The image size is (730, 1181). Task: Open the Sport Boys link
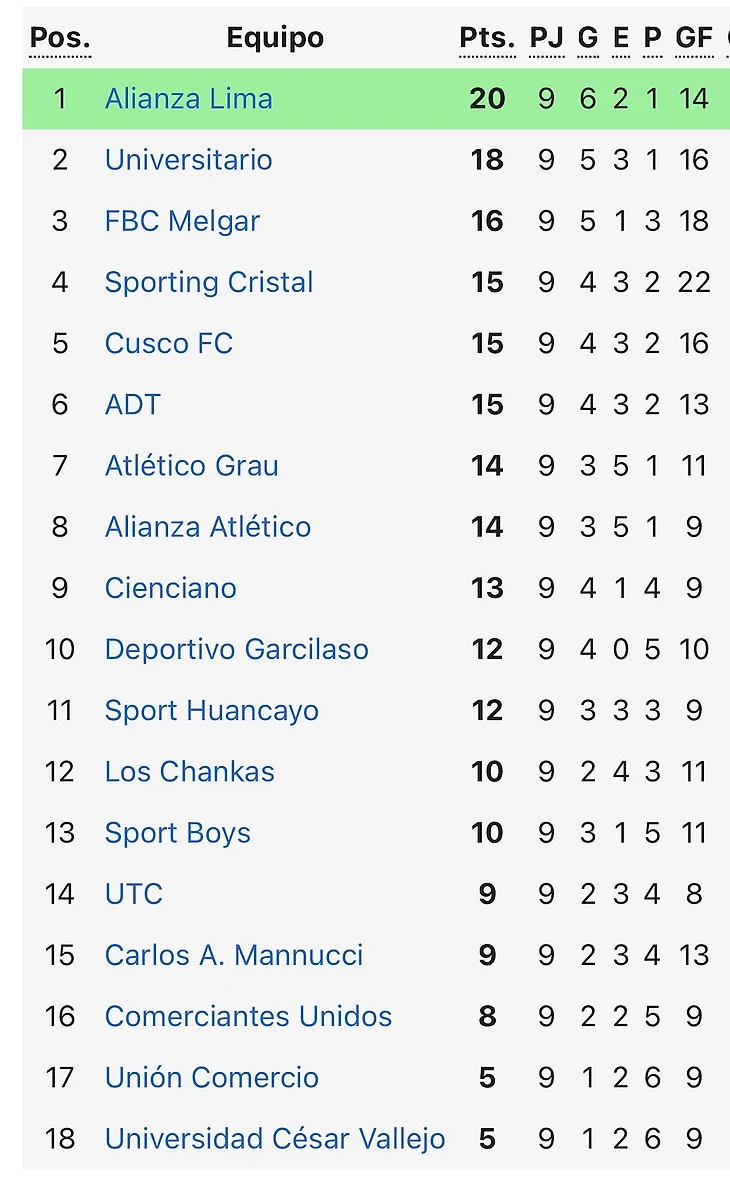[x=177, y=833]
